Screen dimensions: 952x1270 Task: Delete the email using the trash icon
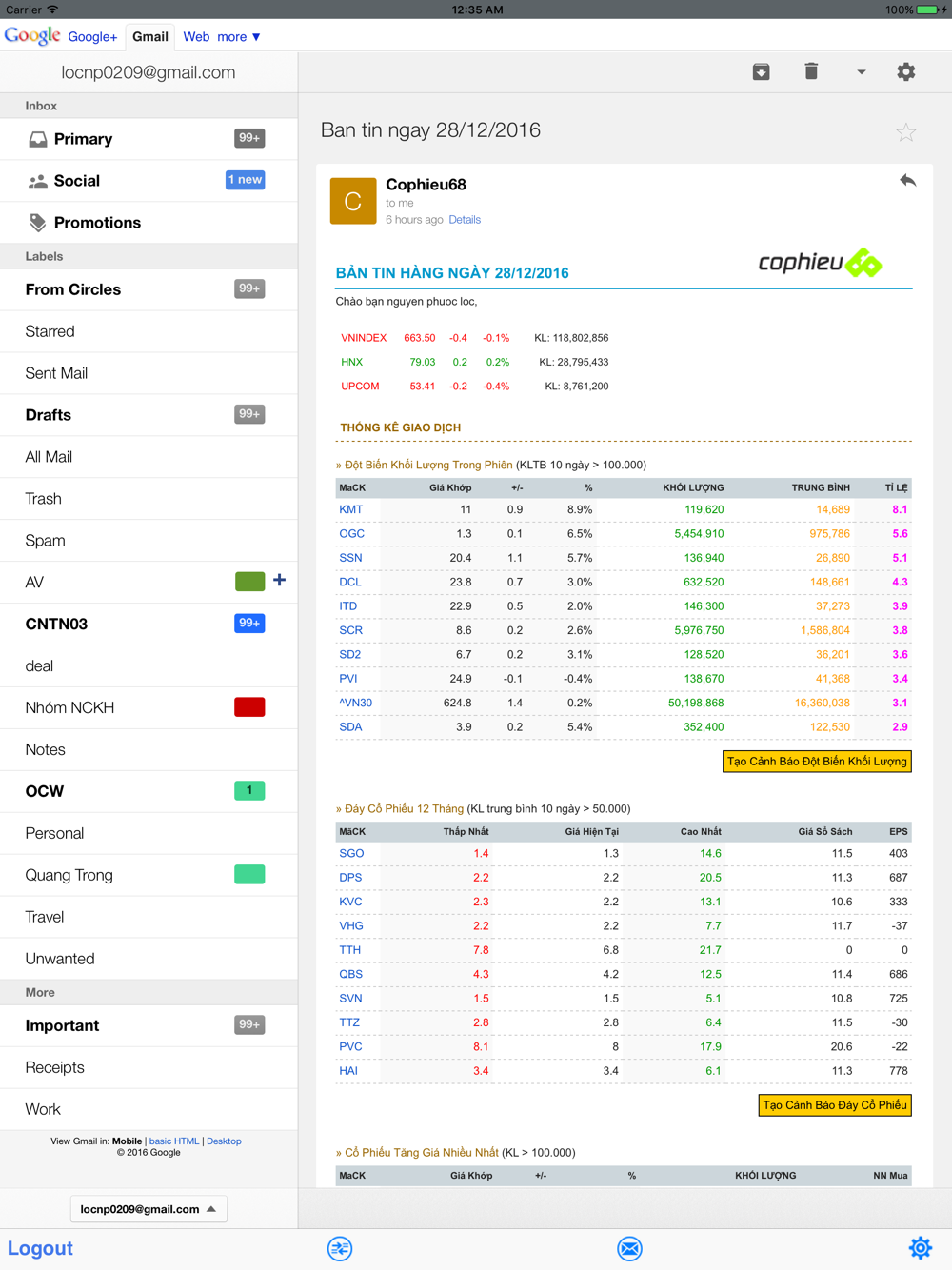811,71
